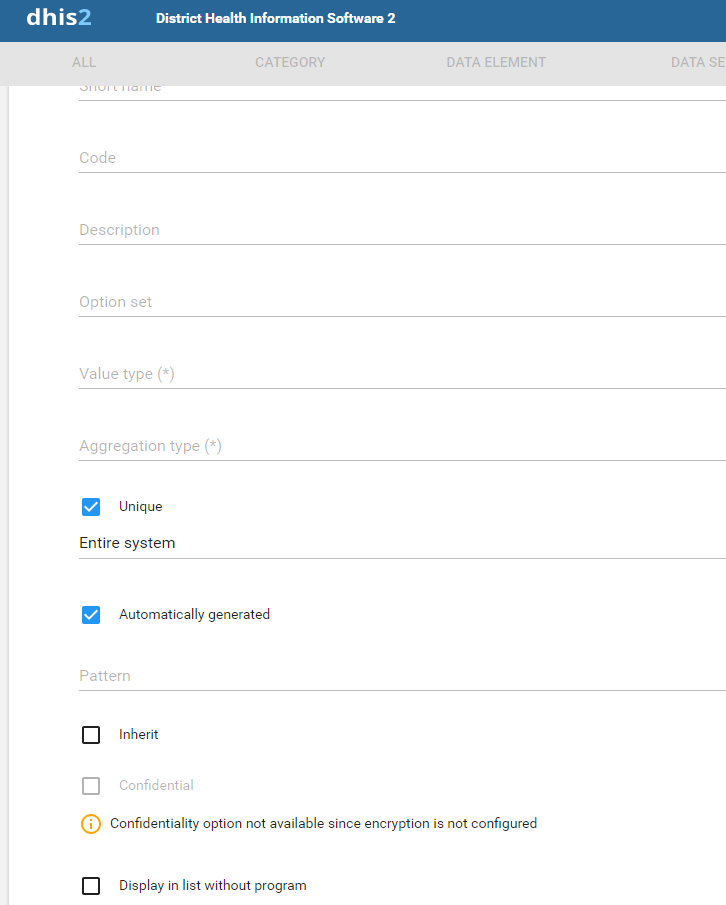This screenshot has height=905, width=726.
Task: Uncheck the Unique checkbox
Action: click(x=91, y=507)
